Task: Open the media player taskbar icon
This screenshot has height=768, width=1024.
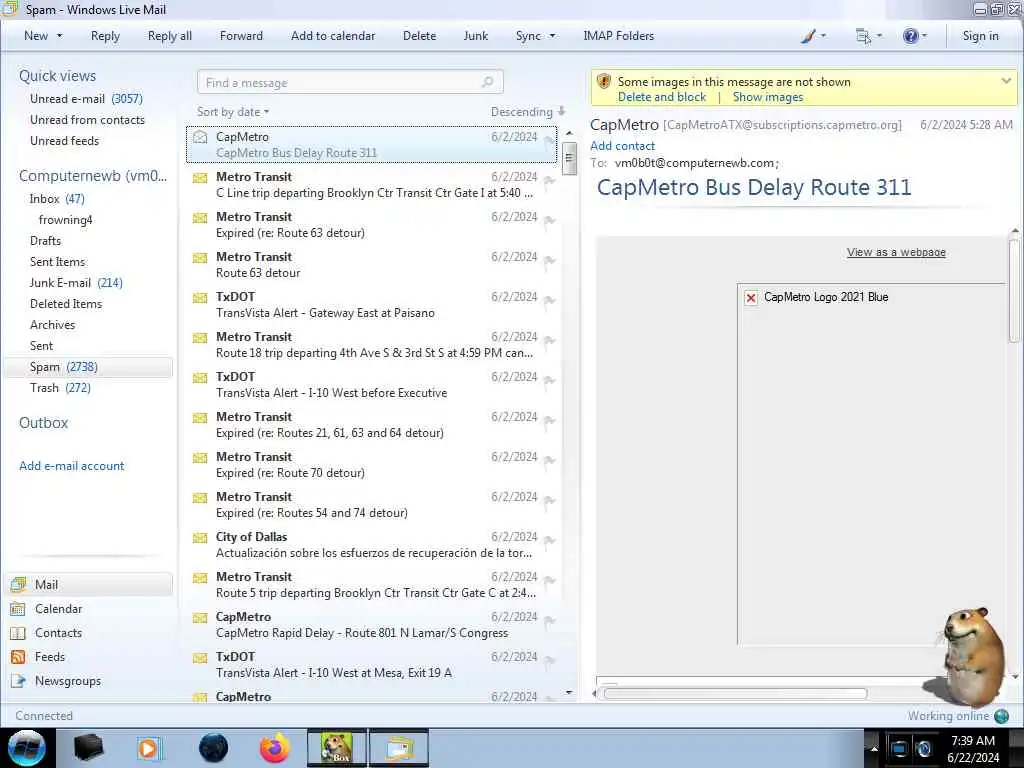Action: point(149,748)
